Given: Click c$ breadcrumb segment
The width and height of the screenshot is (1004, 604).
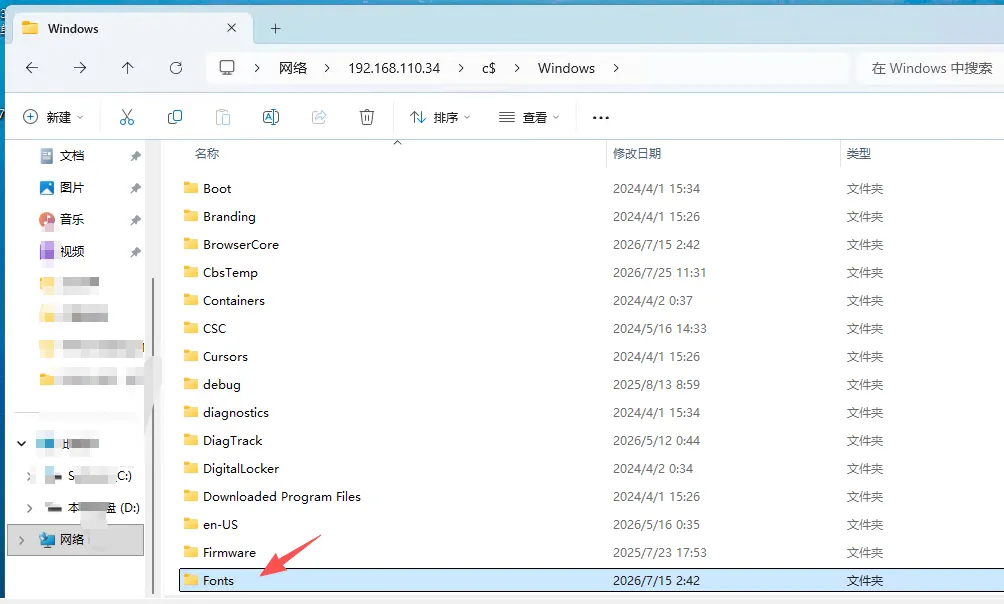Looking at the screenshot, I should tap(489, 68).
